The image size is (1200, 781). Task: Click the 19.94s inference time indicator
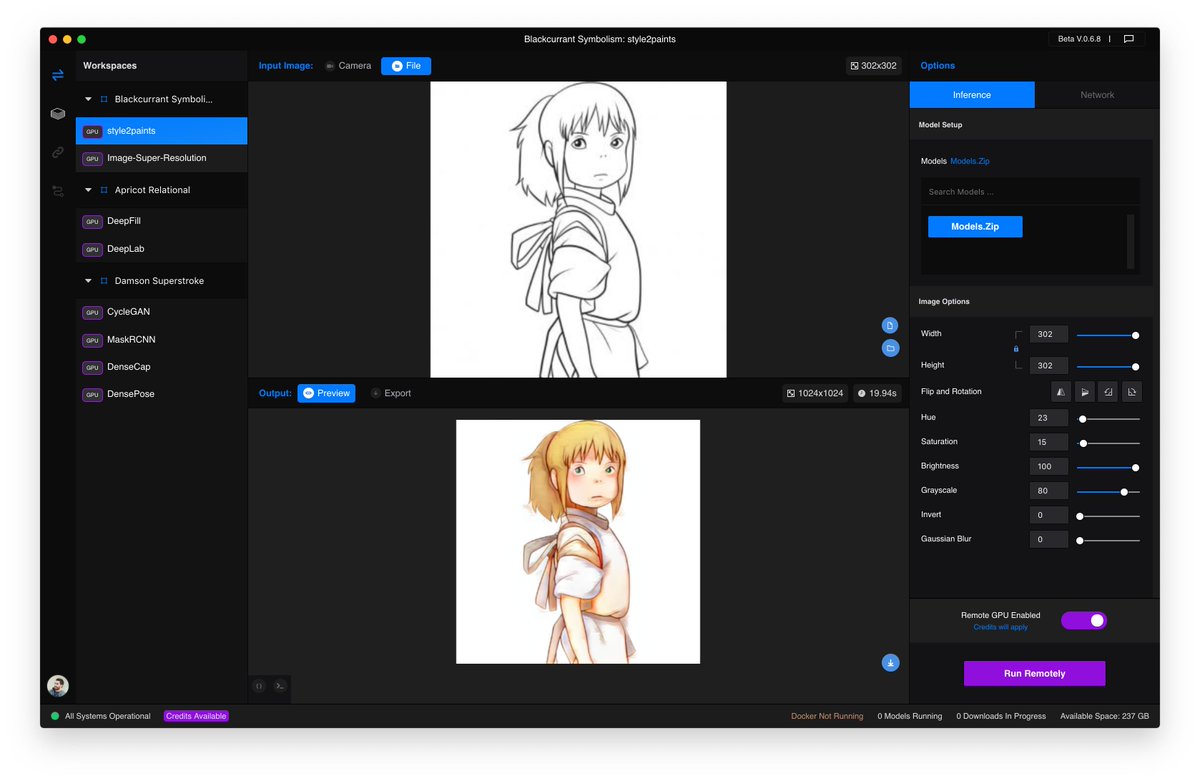[x=877, y=394]
